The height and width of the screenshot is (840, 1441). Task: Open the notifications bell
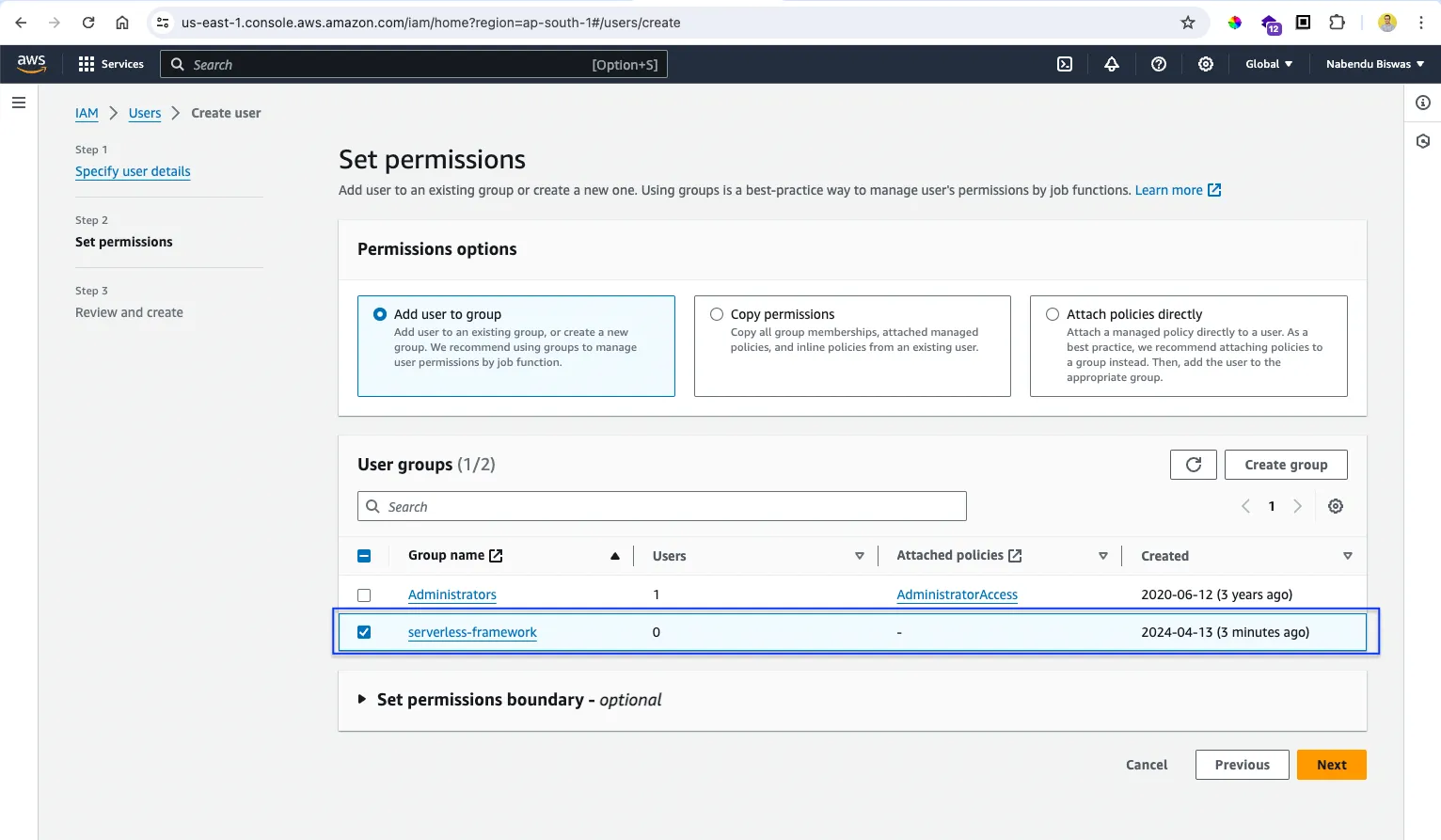[x=1112, y=64]
